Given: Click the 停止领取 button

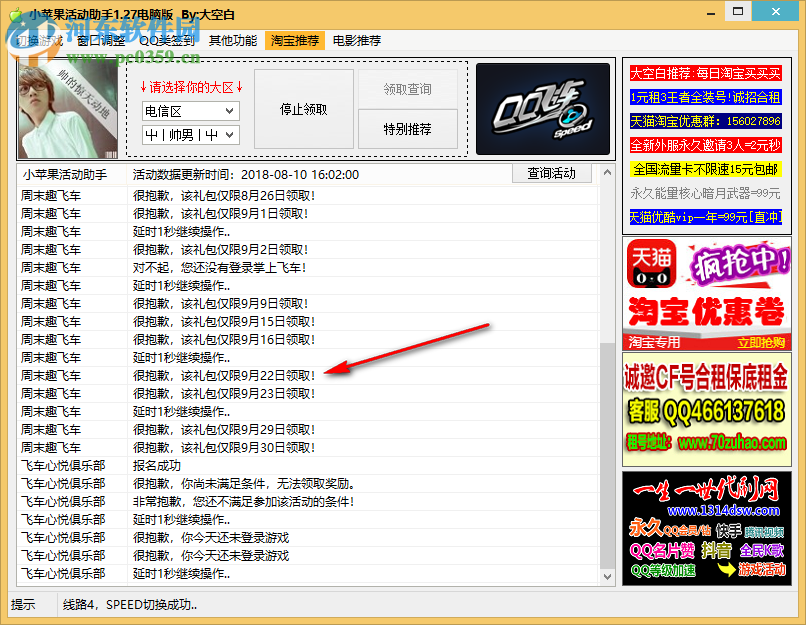Looking at the screenshot, I should tap(304, 109).
